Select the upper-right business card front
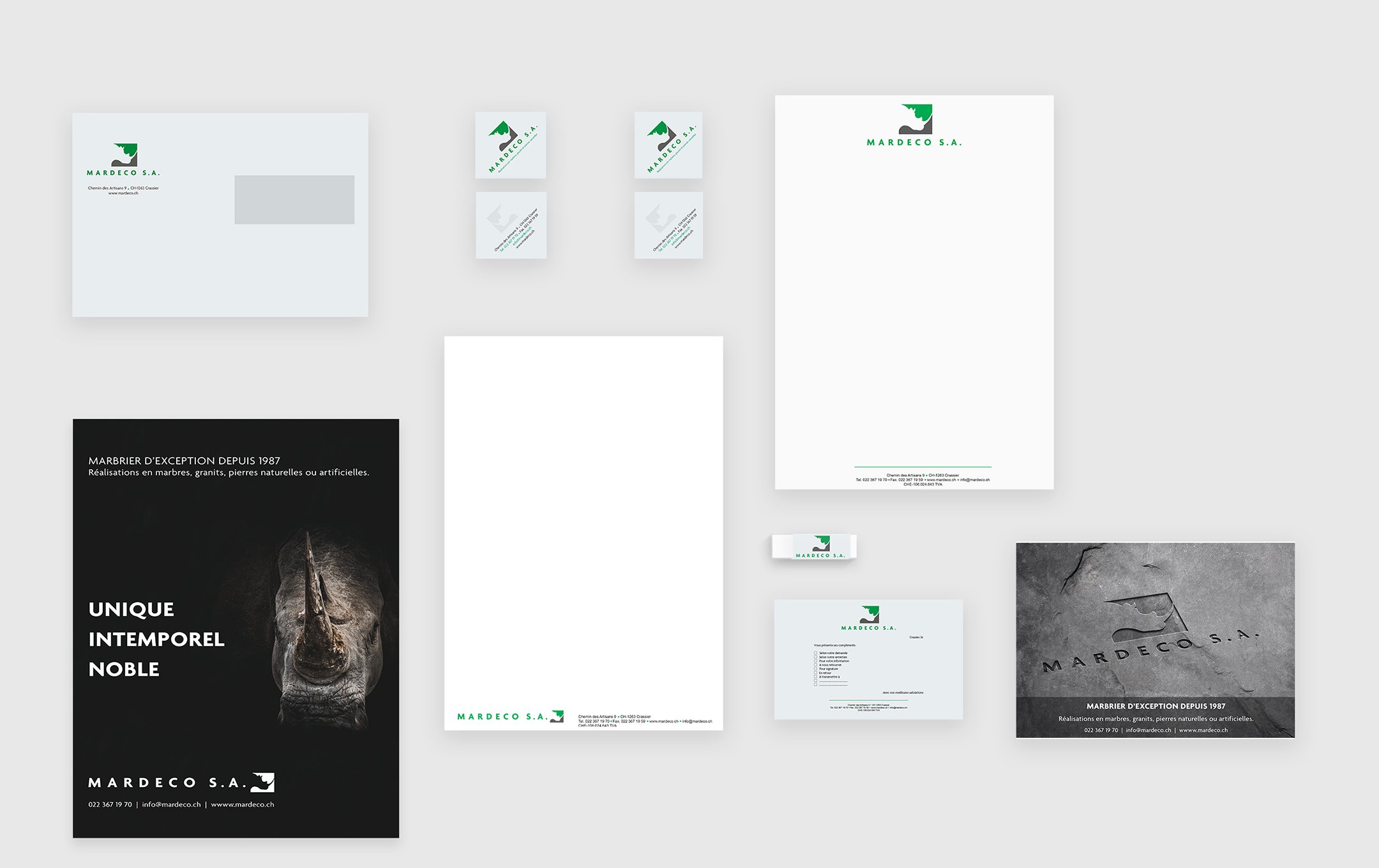Image resolution: width=1379 pixels, height=868 pixels. (668, 145)
